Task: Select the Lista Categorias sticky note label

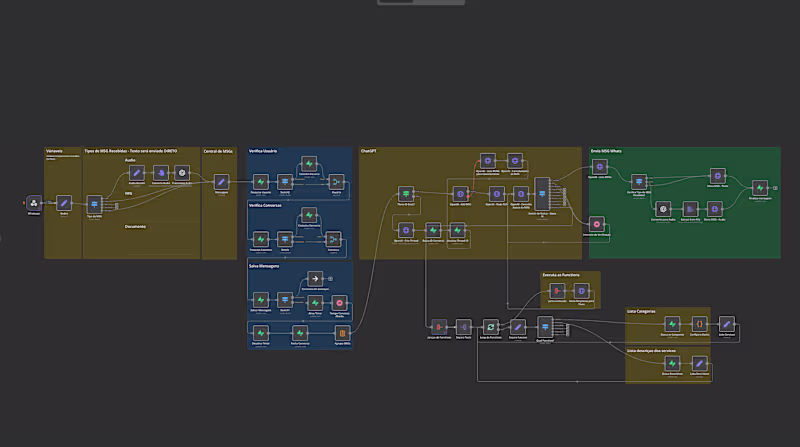Action: coord(641,311)
